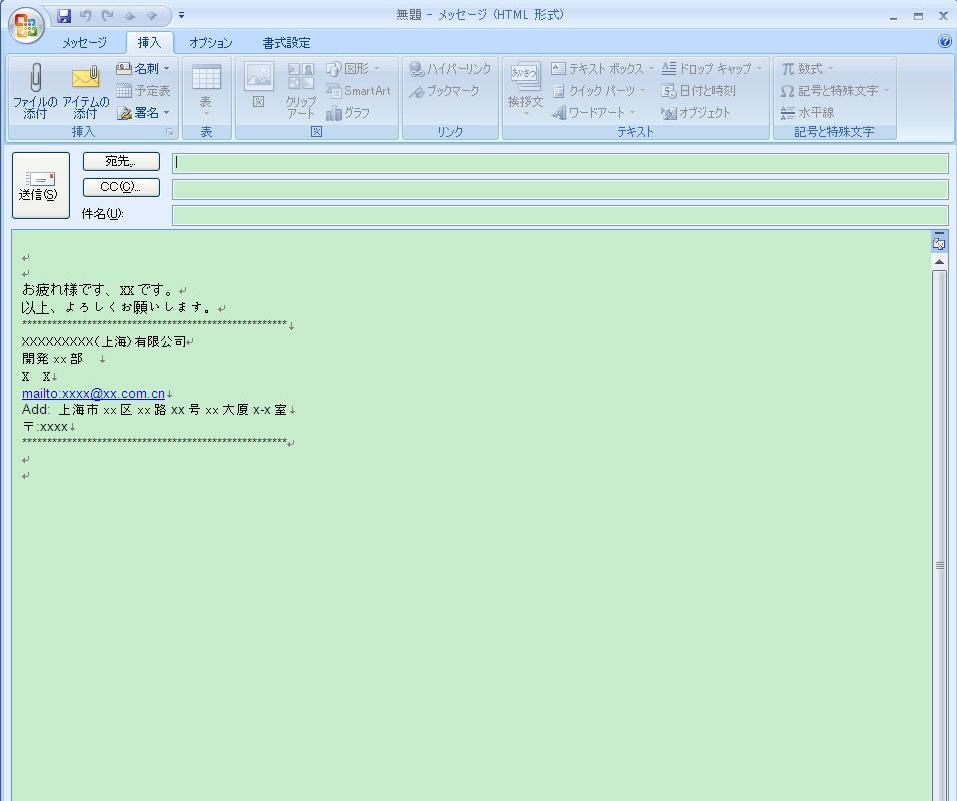The height and width of the screenshot is (801, 957).
Task: Insert a ブックマーク bookmark
Action: click(x=438, y=90)
